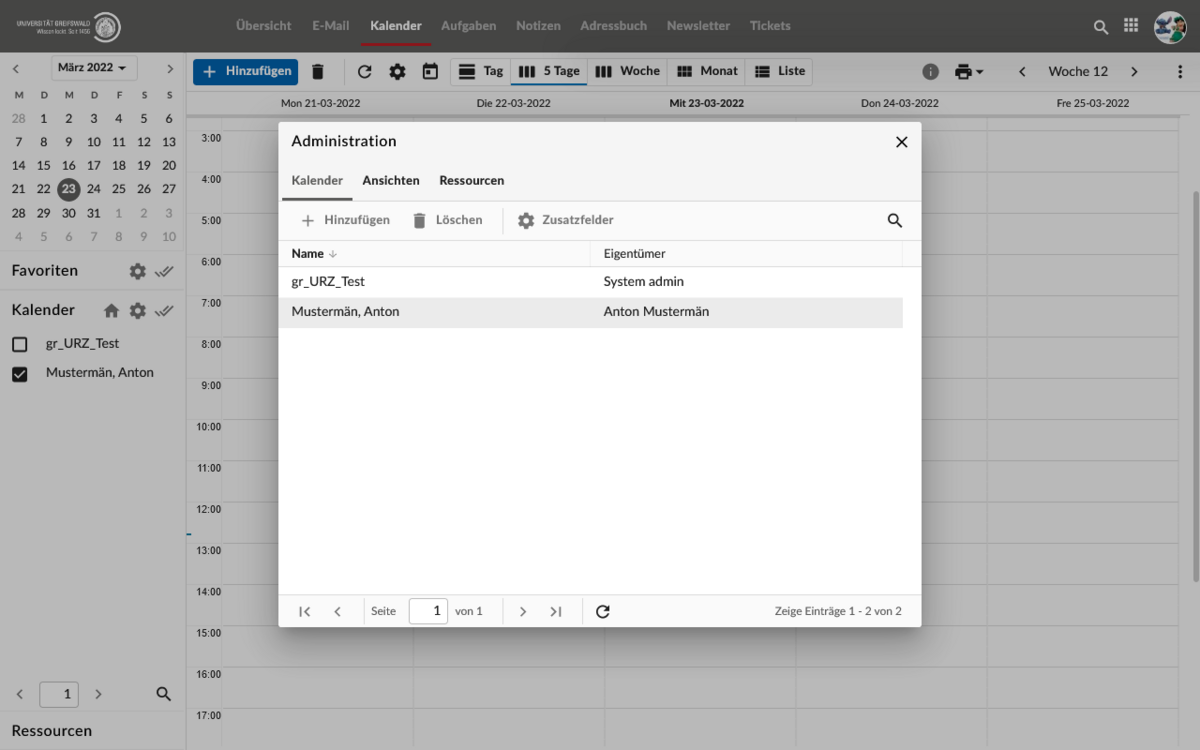
Task: Click the search icon in Administration dialog
Action: 895,221
